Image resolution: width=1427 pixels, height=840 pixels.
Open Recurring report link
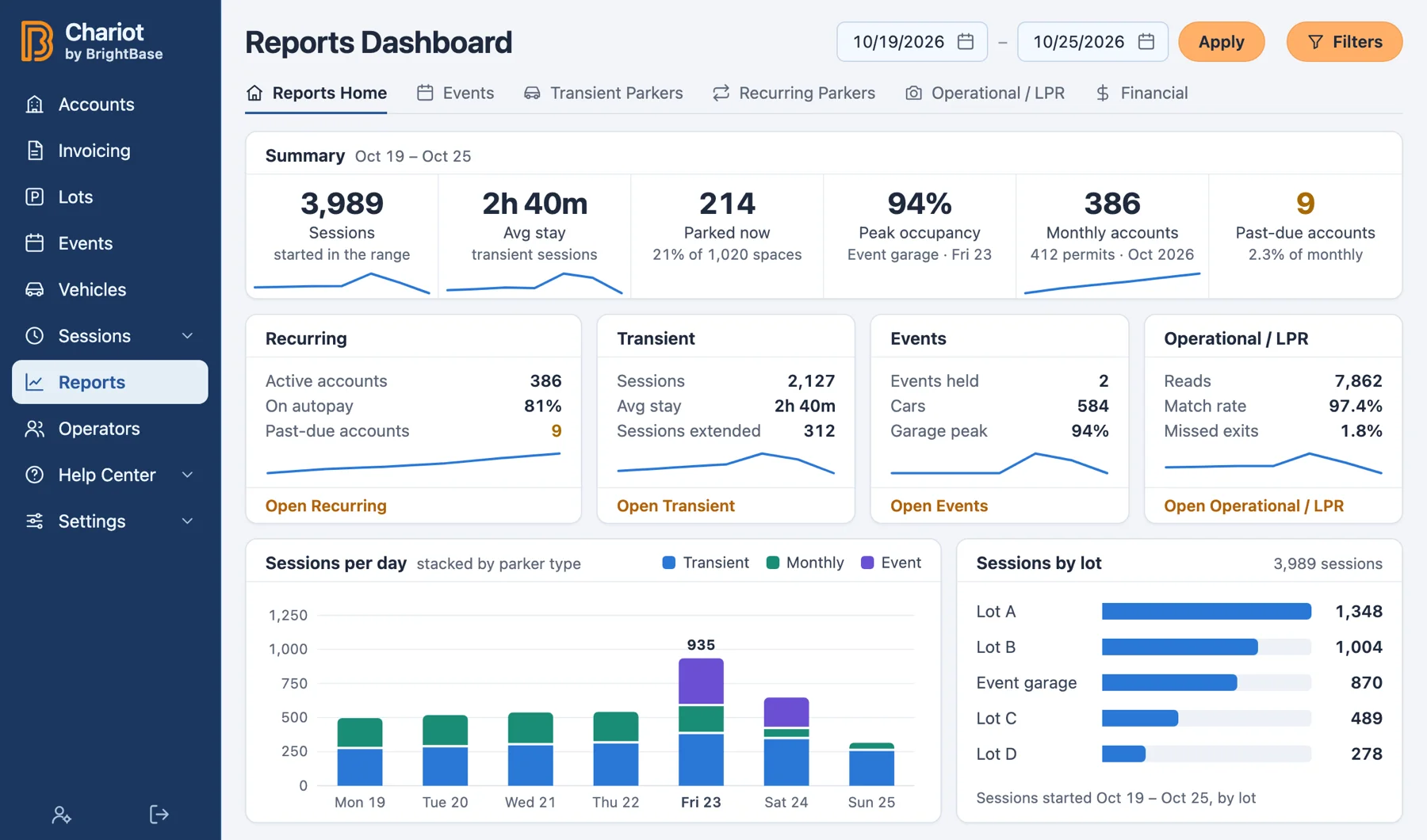point(326,506)
